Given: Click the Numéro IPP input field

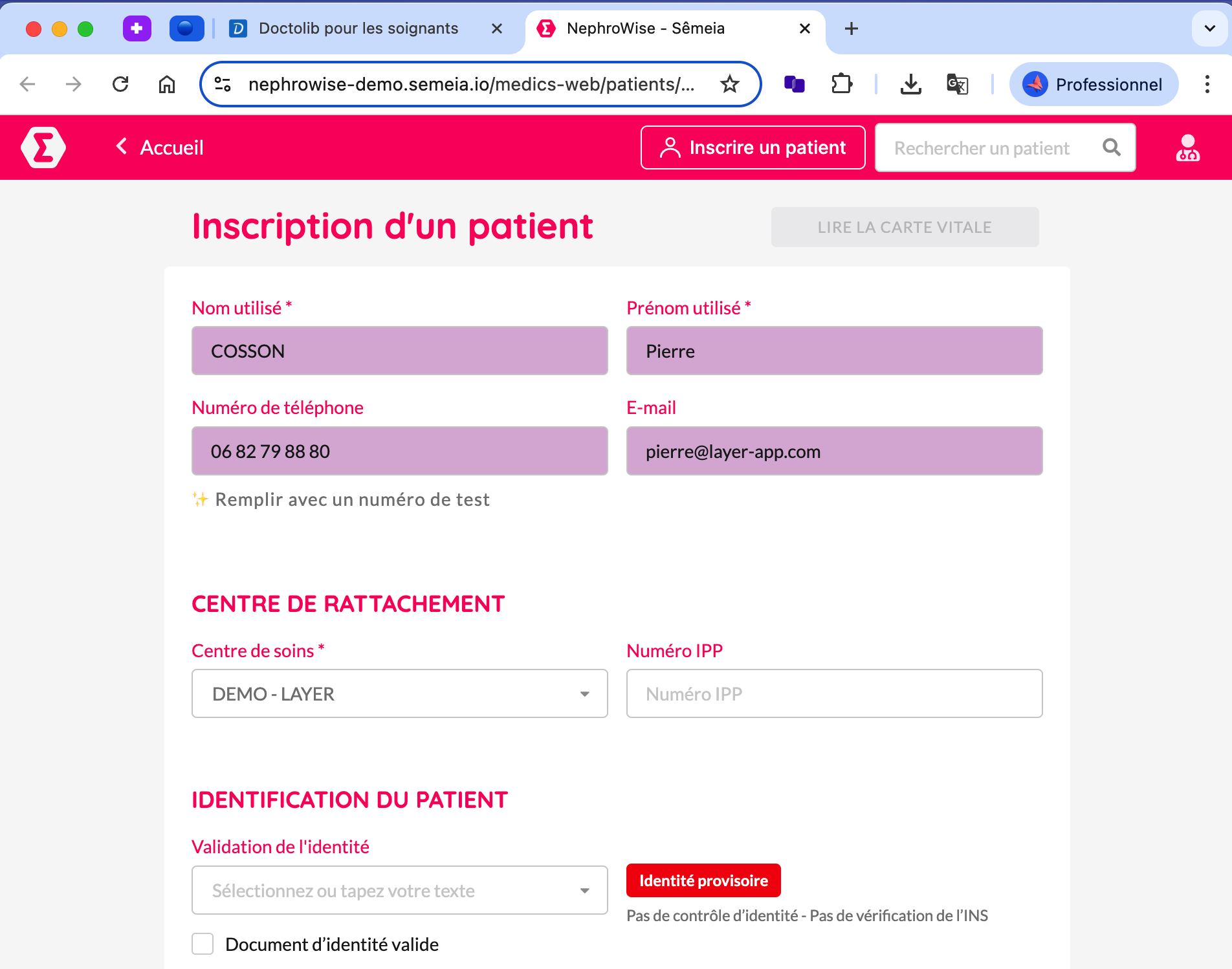Looking at the screenshot, I should point(835,693).
